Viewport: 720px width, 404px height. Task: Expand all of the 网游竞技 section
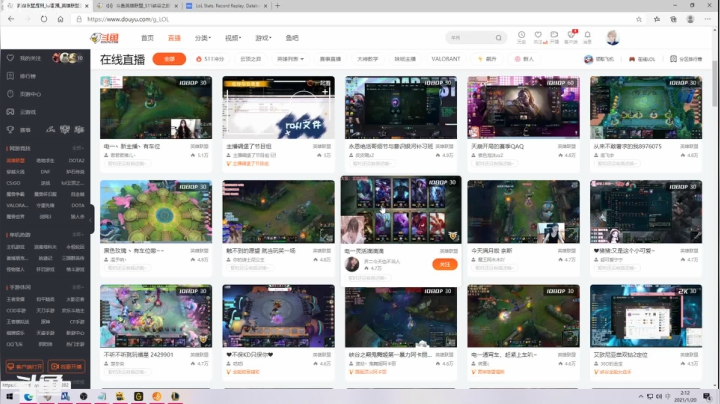click(x=78, y=148)
